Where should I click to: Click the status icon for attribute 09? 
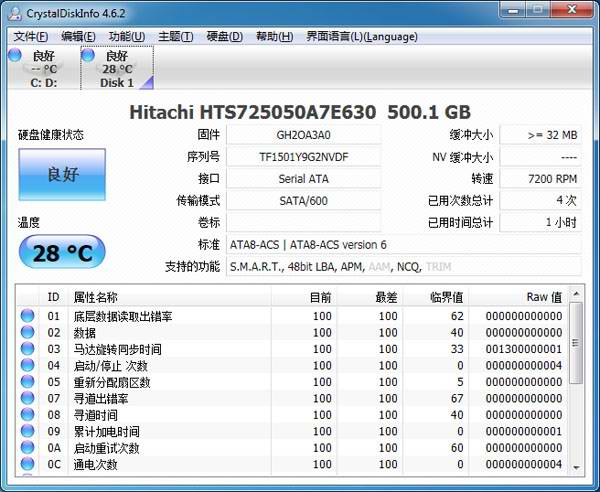point(27,431)
